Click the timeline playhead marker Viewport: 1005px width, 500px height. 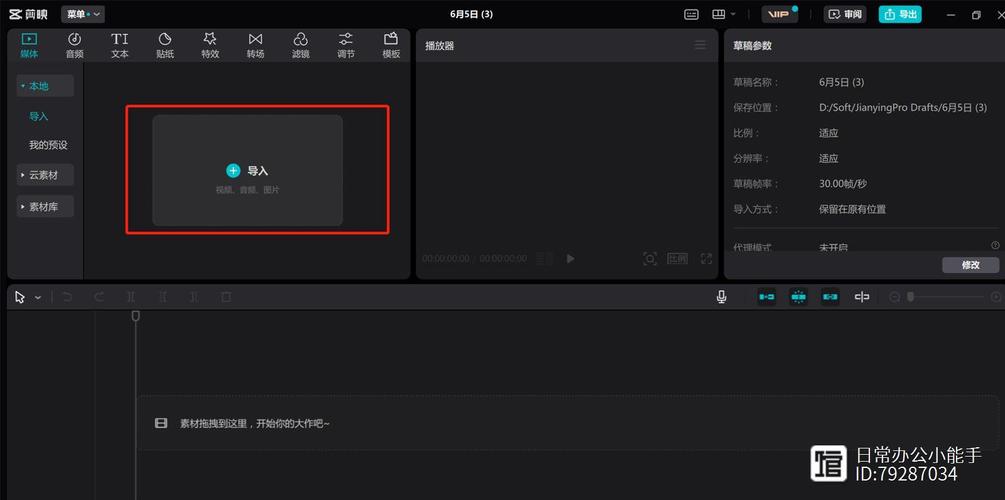[x=135, y=315]
